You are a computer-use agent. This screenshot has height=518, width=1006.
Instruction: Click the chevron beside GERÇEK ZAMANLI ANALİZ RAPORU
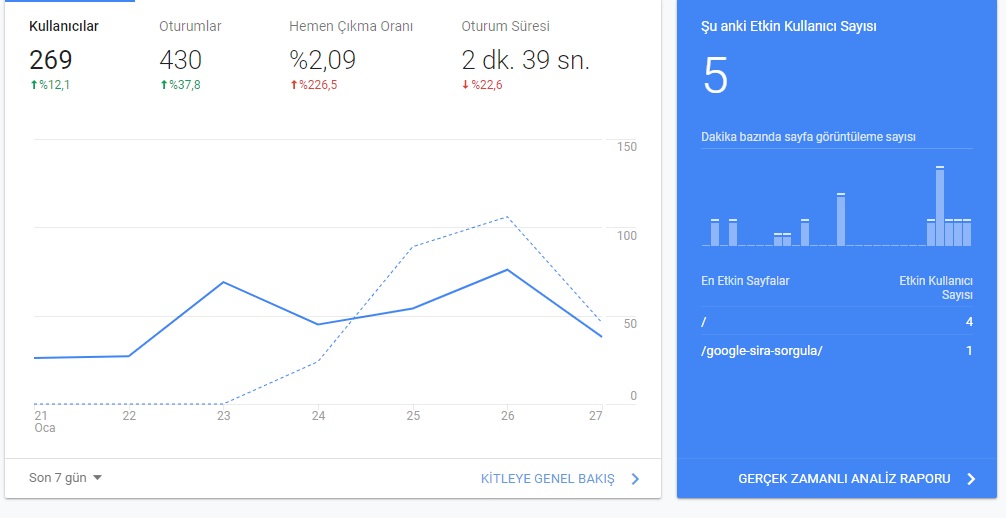(971, 479)
